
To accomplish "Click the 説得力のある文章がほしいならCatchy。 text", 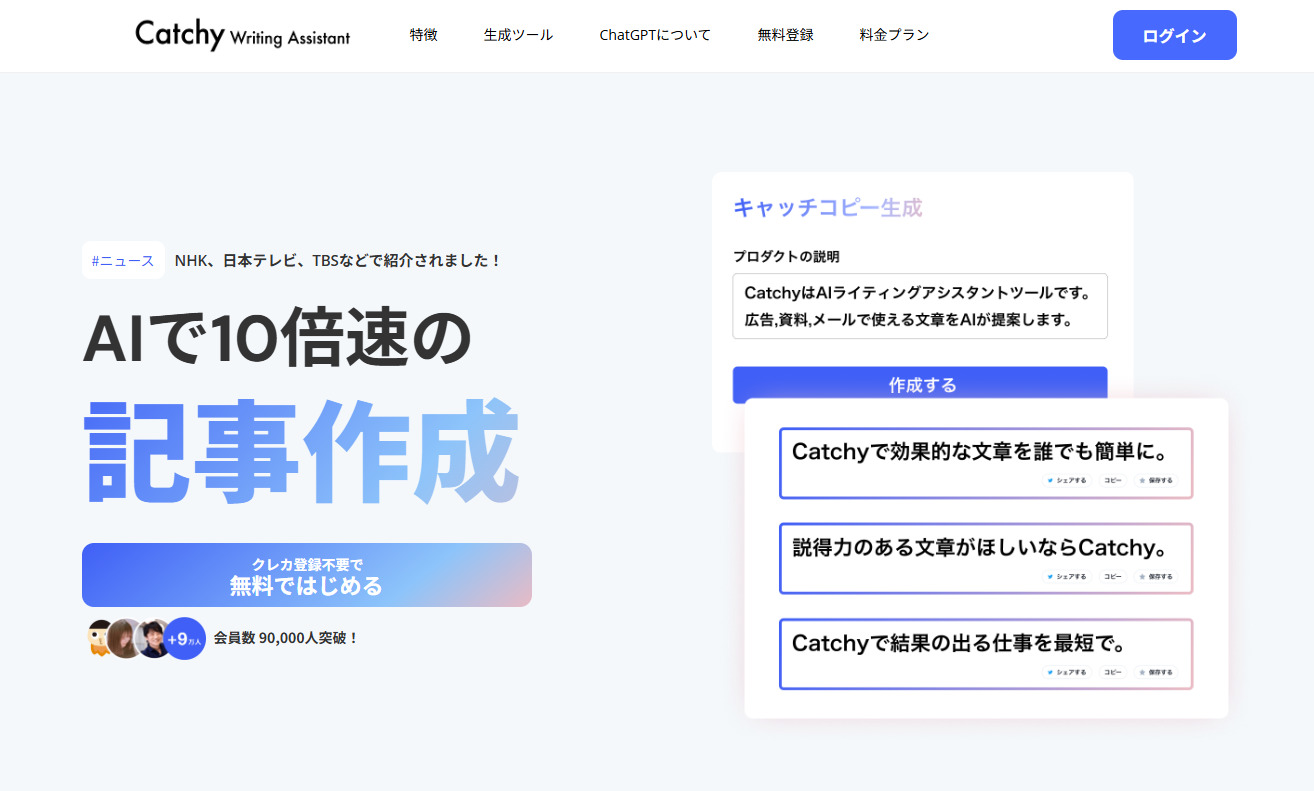I will [980, 547].
